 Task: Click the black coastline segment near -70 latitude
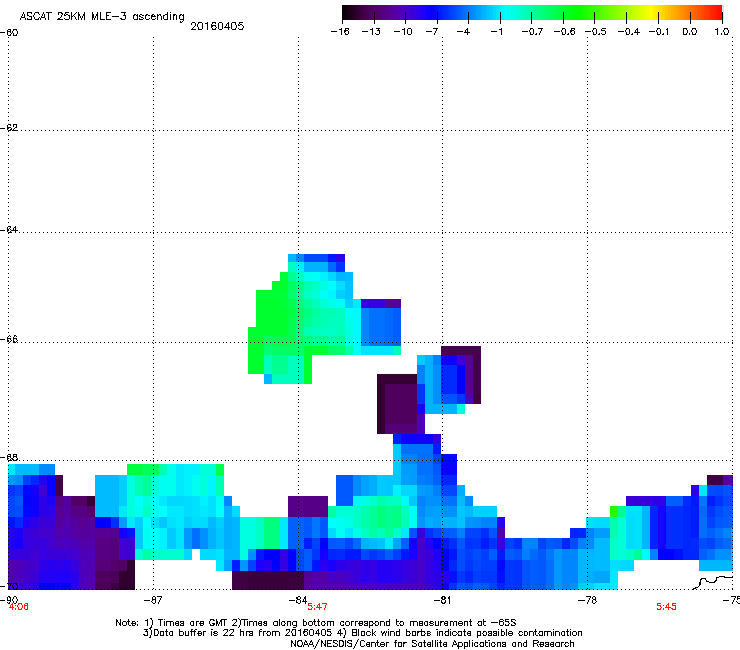coord(713,582)
